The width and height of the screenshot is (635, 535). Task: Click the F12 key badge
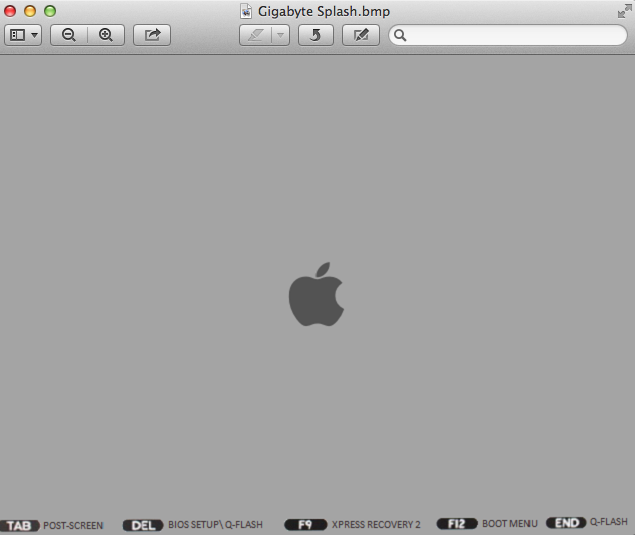coord(457,524)
